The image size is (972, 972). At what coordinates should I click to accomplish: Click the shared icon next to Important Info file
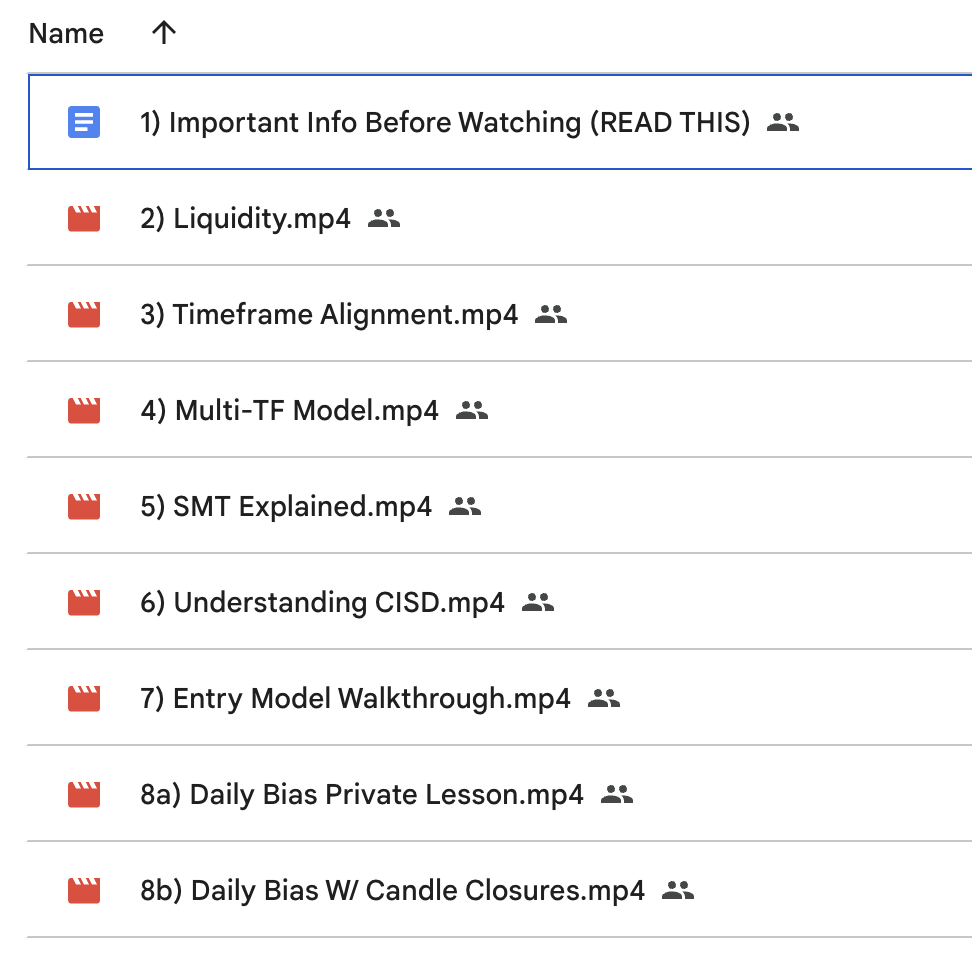click(783, 122)
